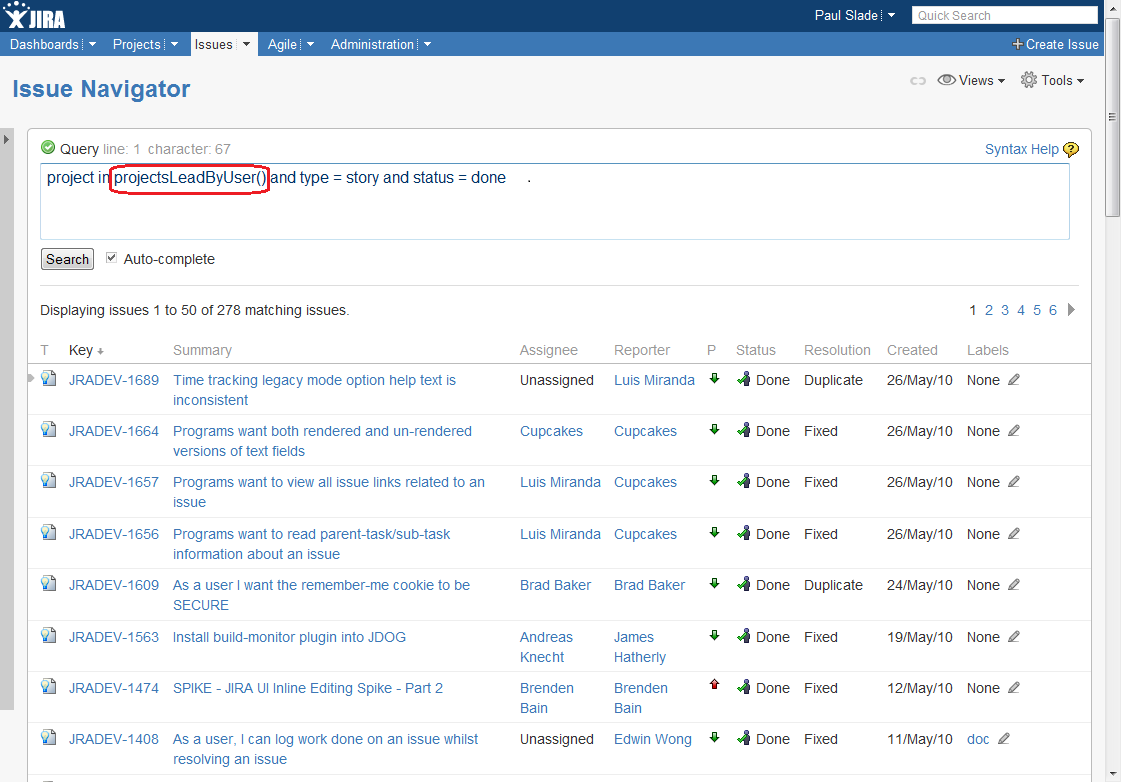Click the permalink chain icon near Views
This screenshot has width=1121, height=782.
click(918, 81)
